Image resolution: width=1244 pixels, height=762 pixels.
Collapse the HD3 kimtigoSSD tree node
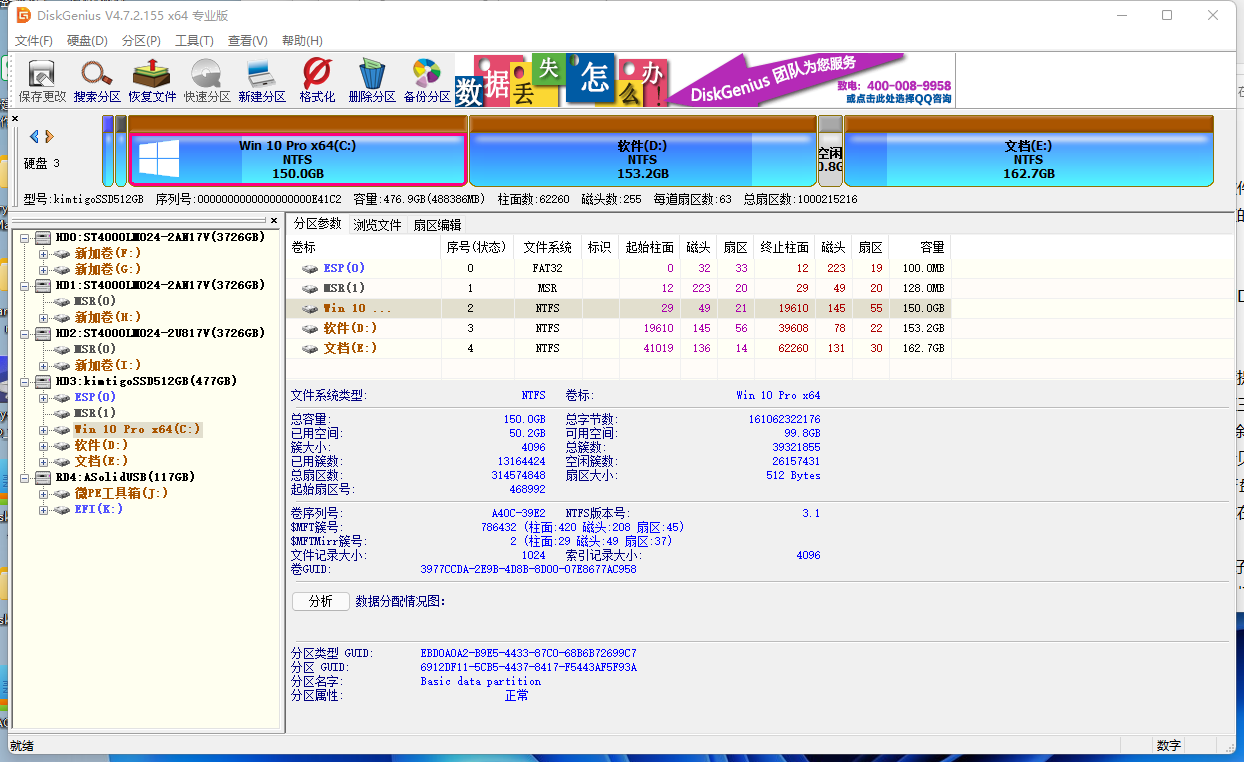coord(24,382)
